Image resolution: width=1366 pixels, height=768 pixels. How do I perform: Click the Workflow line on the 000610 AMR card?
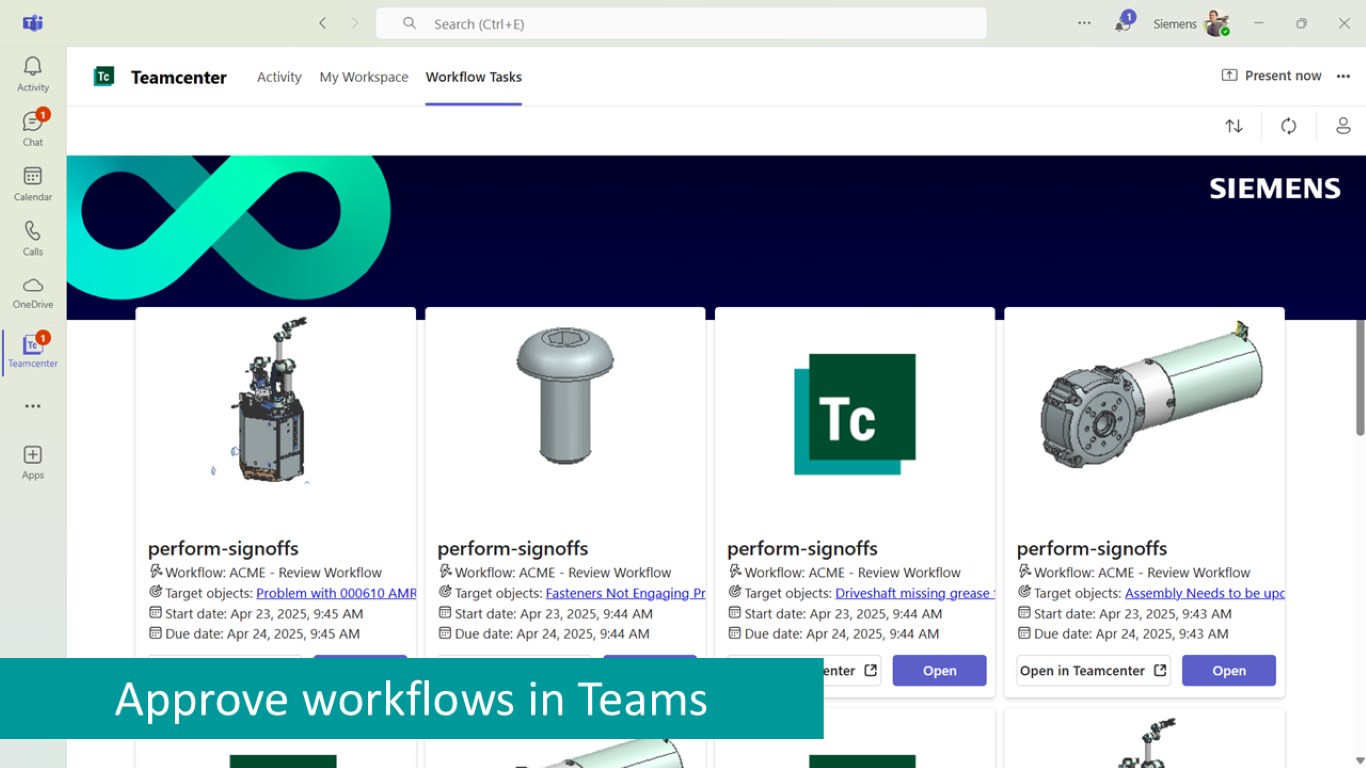pyautogui.click(x=273, y=573)
